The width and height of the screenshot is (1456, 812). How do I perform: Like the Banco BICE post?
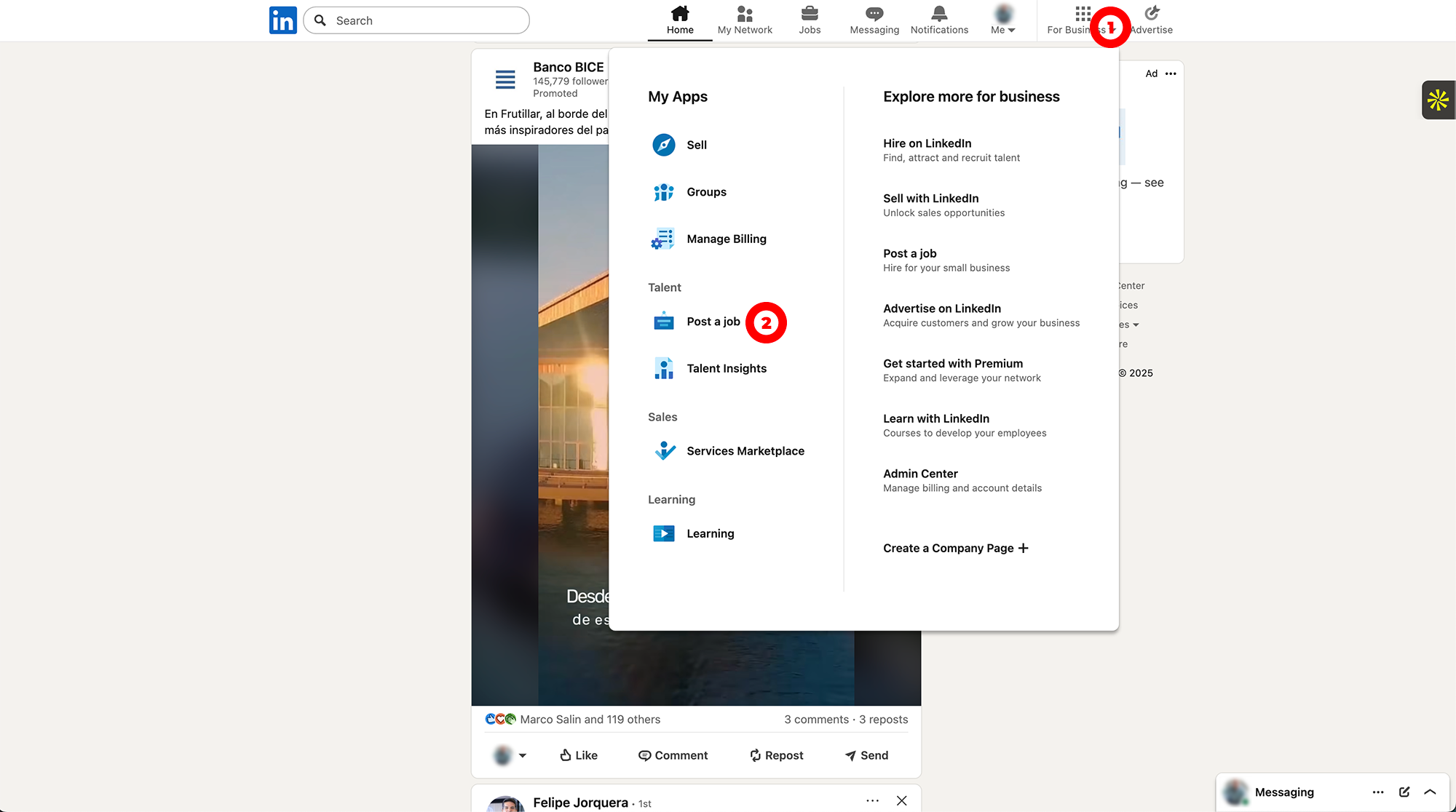tap(578, 755)
